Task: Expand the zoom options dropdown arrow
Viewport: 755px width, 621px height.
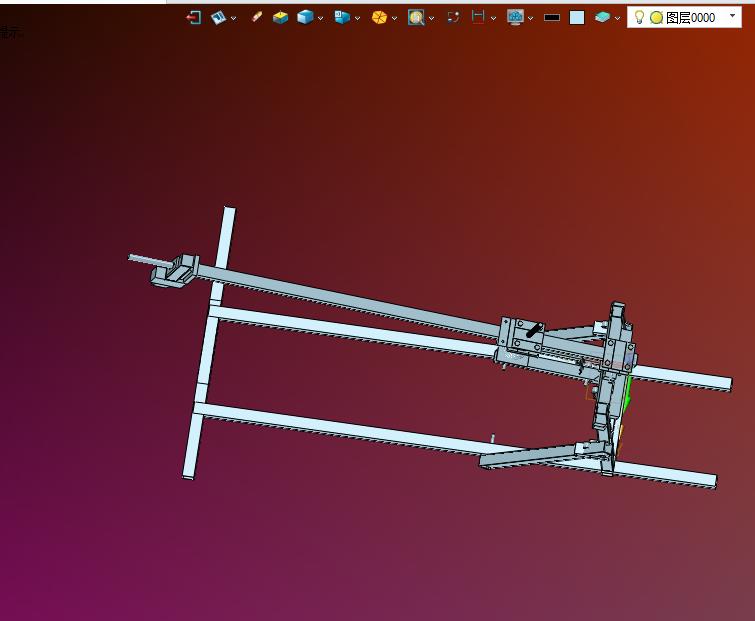Action: click(x=431, y=18)
